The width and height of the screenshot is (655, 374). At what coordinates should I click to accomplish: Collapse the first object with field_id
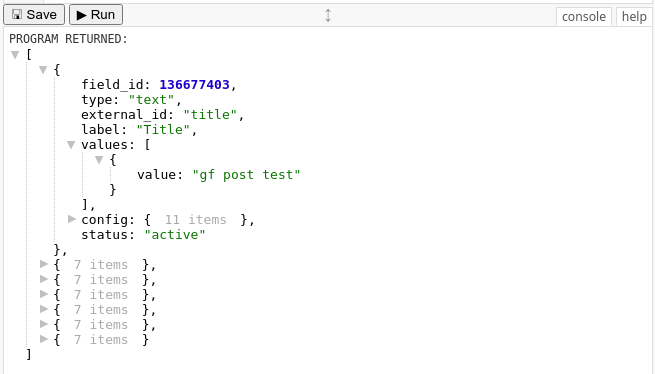[43, 70]
